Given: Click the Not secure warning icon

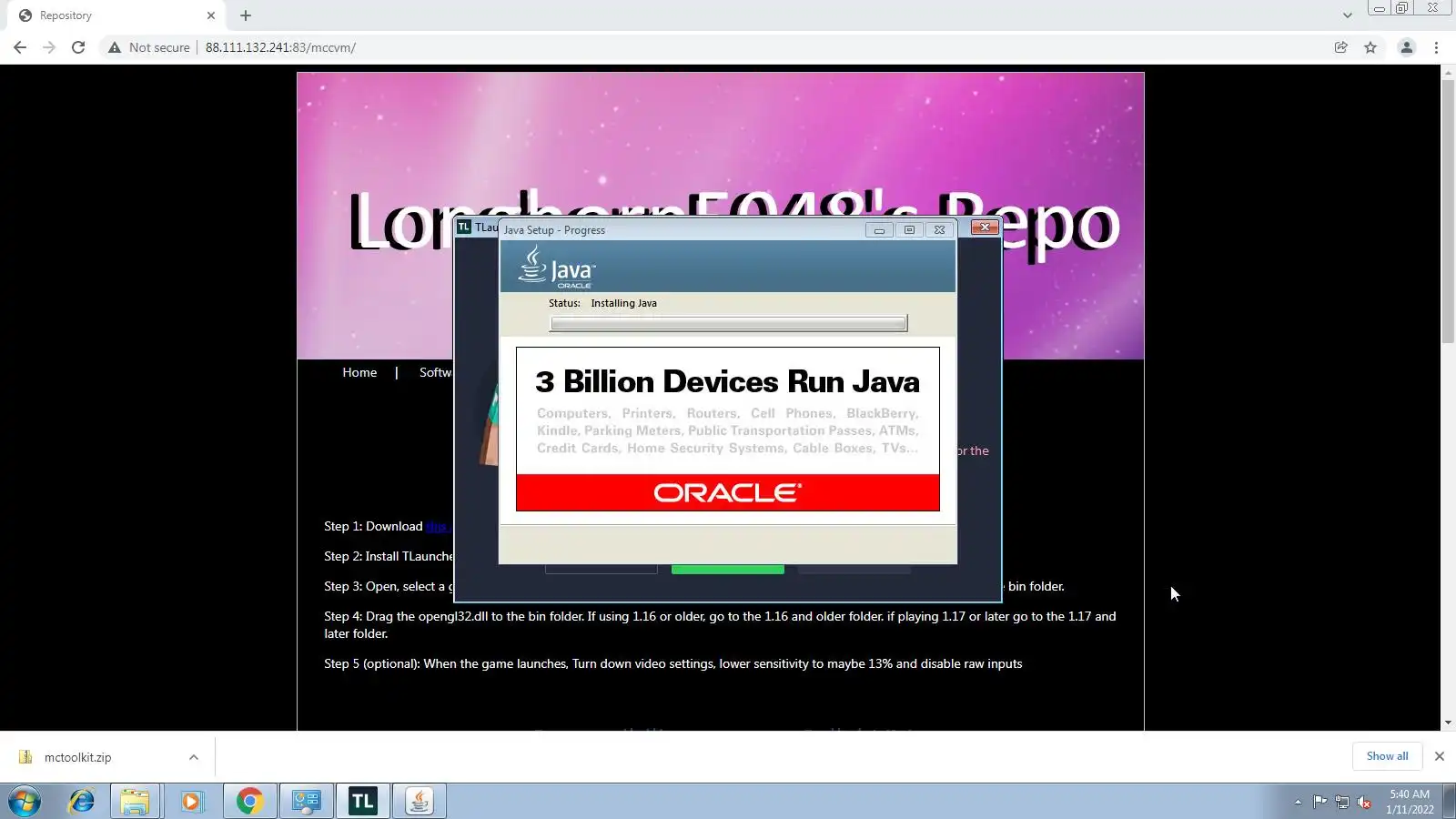Looking at the screenshot, I should 115,47.
